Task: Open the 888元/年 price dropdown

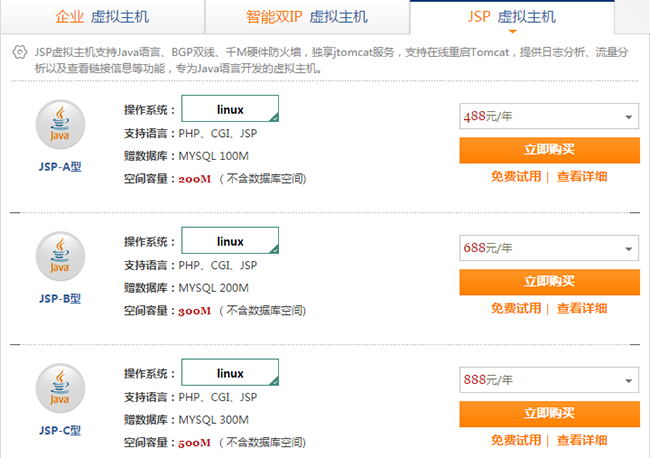Action: click(x=549, y=380)
